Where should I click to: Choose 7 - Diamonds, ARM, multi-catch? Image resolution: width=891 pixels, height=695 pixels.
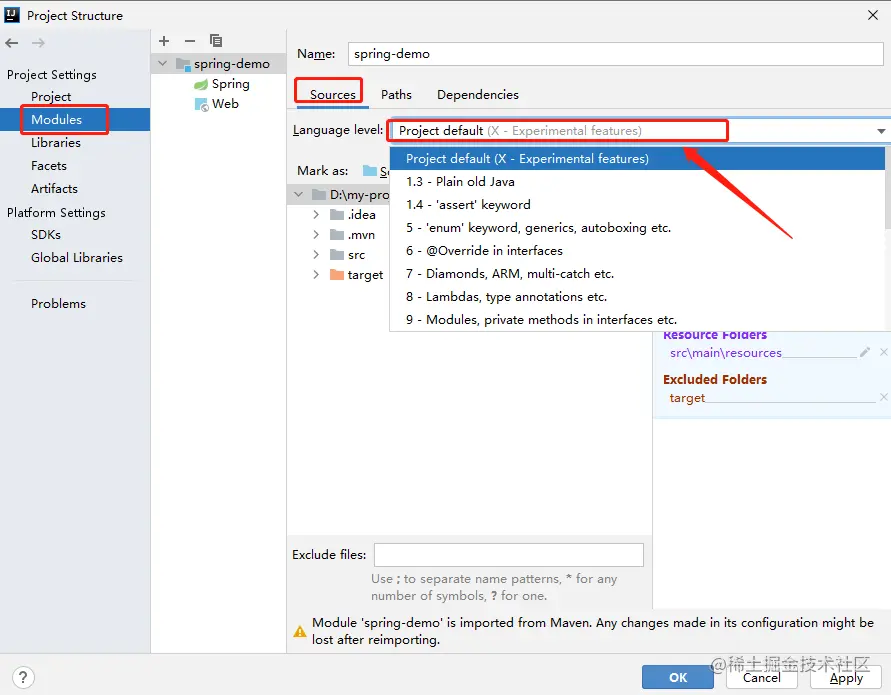tap(638, 274)
